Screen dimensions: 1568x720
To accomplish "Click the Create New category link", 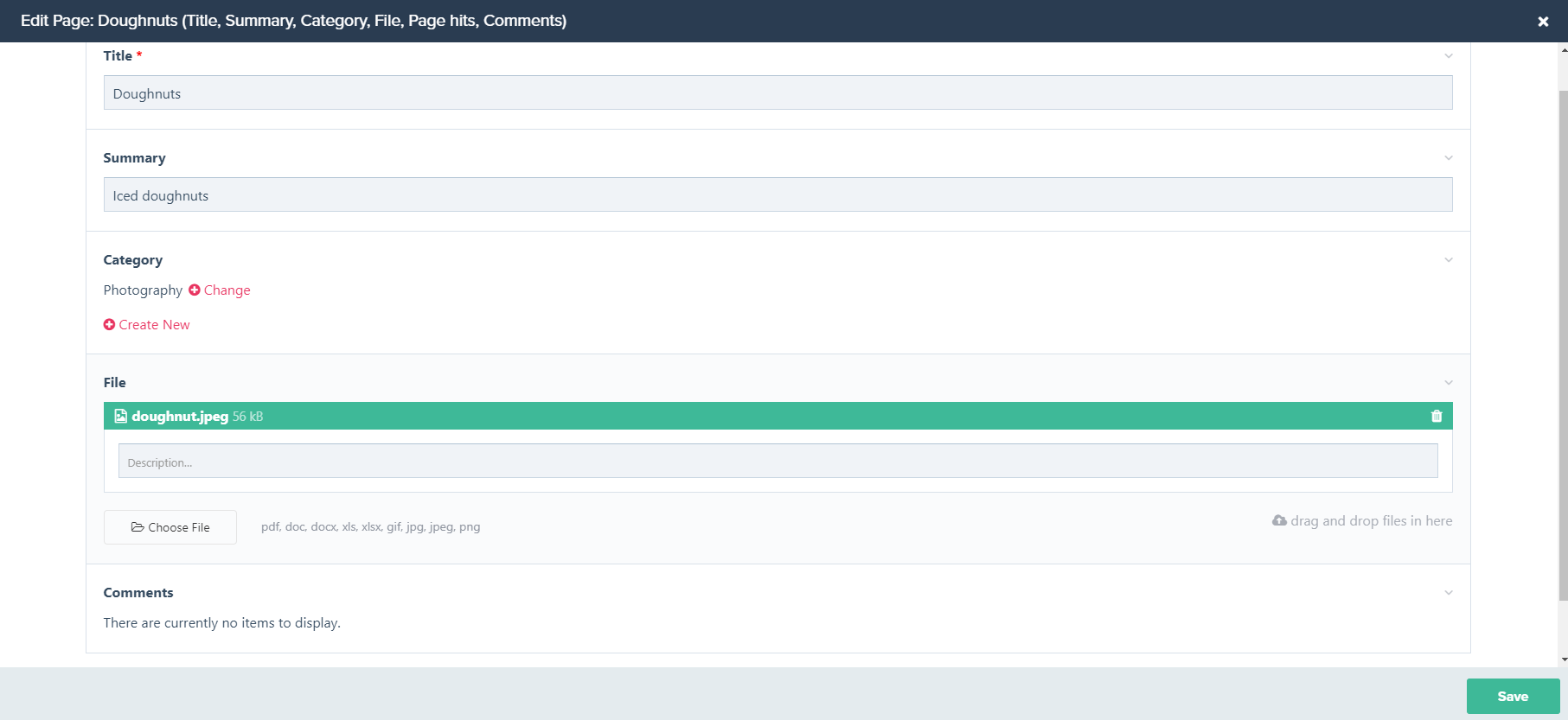I will (154, 325).
